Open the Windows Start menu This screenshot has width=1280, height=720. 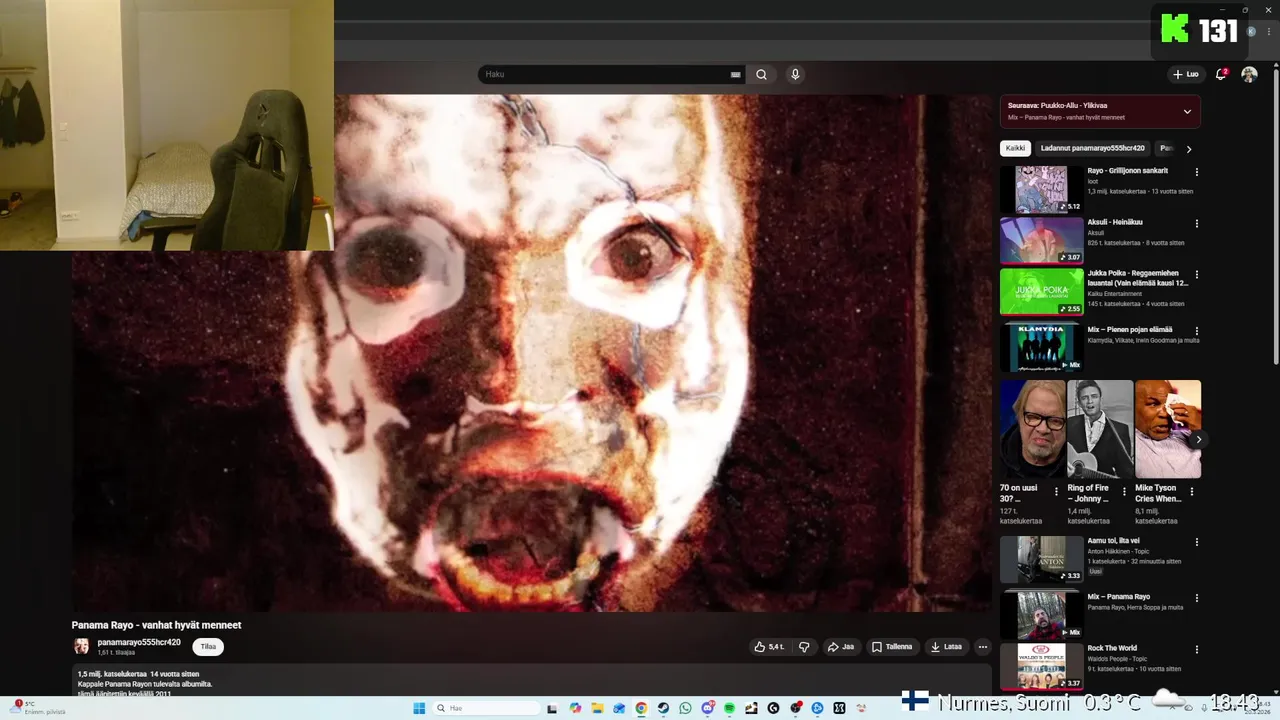pyautogui.click(x=419, y=708)
